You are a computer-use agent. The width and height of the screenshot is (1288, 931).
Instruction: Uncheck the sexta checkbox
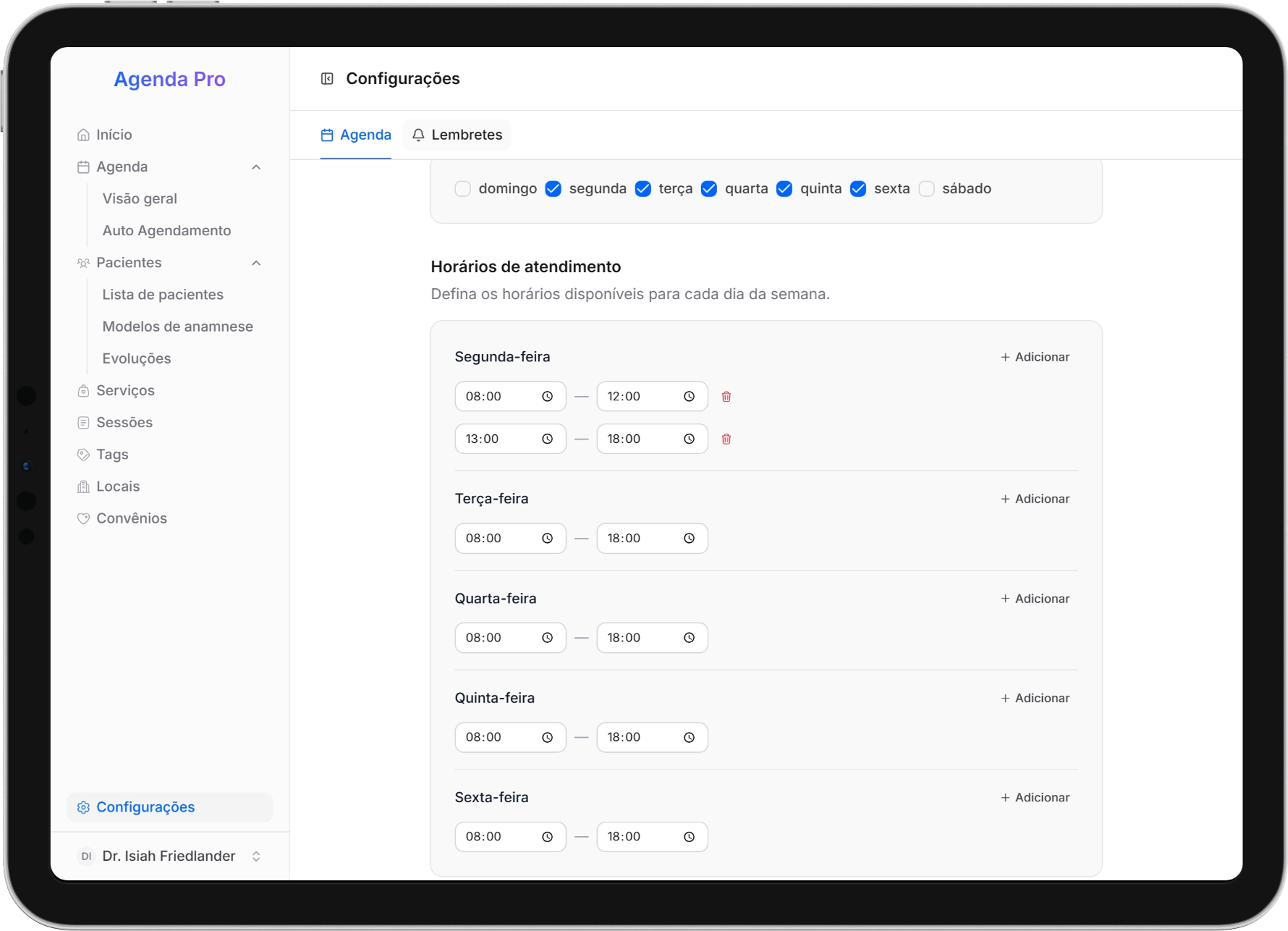point(858,189)
